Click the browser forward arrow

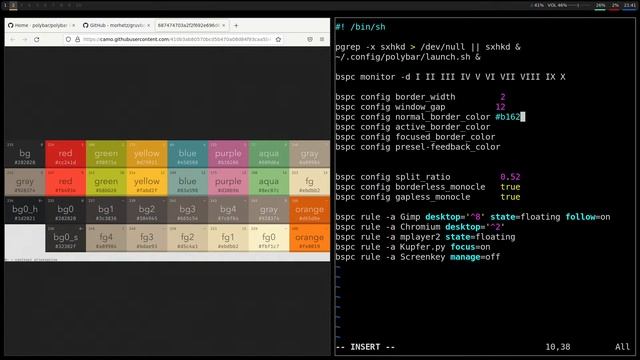(24, 39)
